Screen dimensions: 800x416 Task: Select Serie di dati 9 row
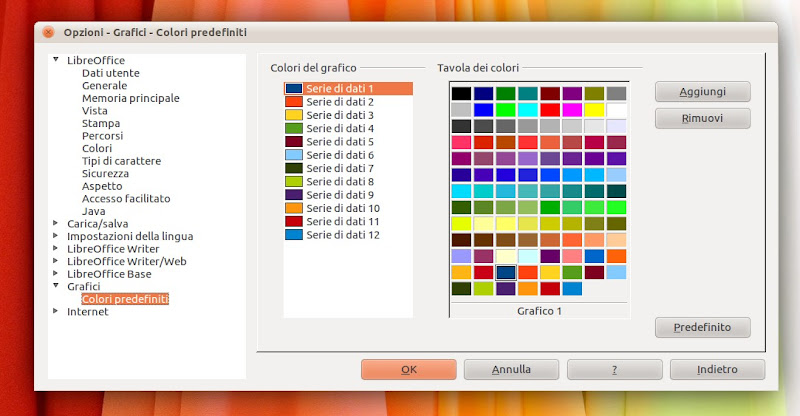coord(348,194)
